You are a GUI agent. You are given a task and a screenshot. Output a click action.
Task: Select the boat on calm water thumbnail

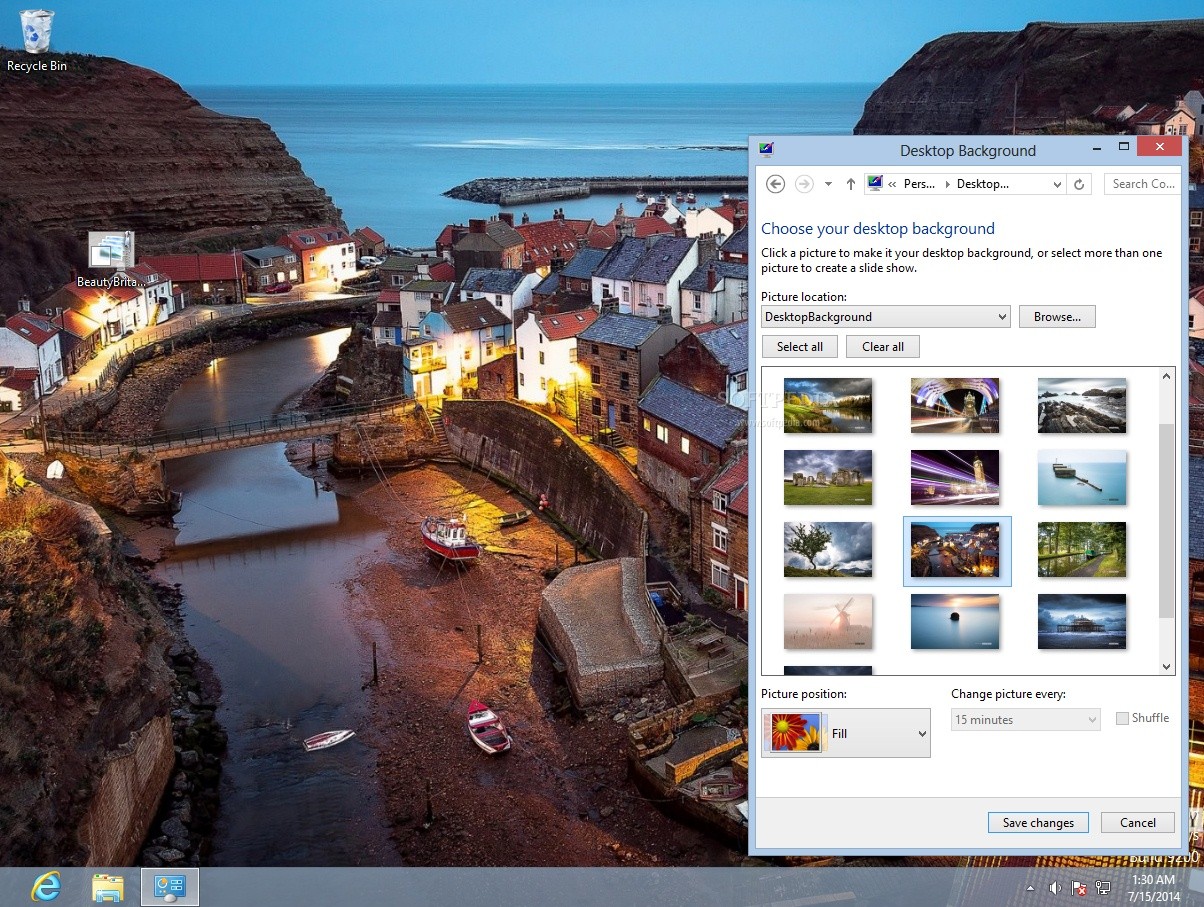point(1082,477)
